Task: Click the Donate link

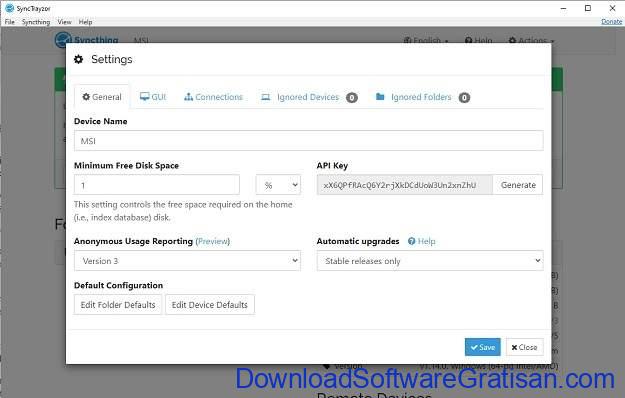Action: click(611, 22)
